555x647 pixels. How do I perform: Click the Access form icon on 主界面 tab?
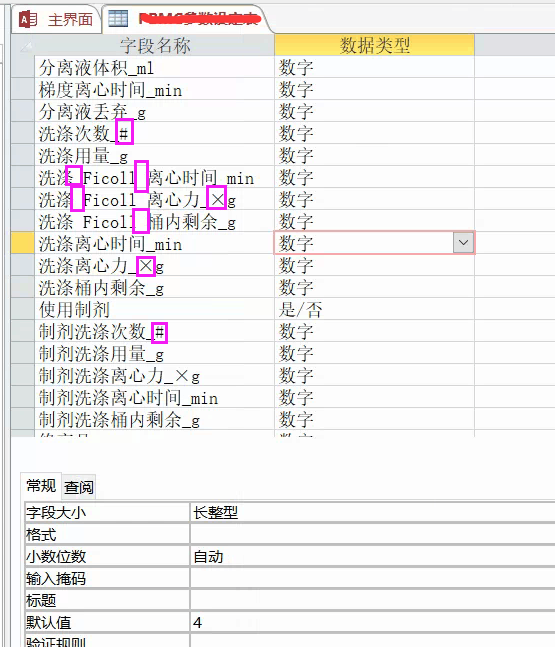point(28,19)
